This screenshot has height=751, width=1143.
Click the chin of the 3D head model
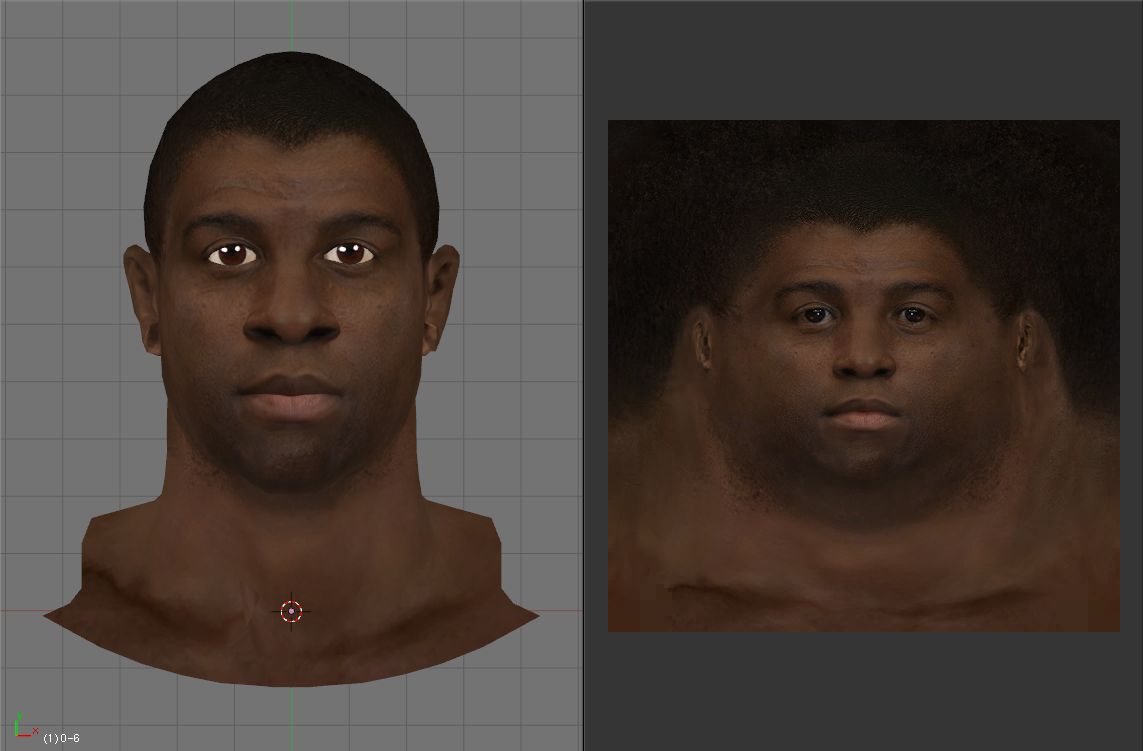click(290, 460)
